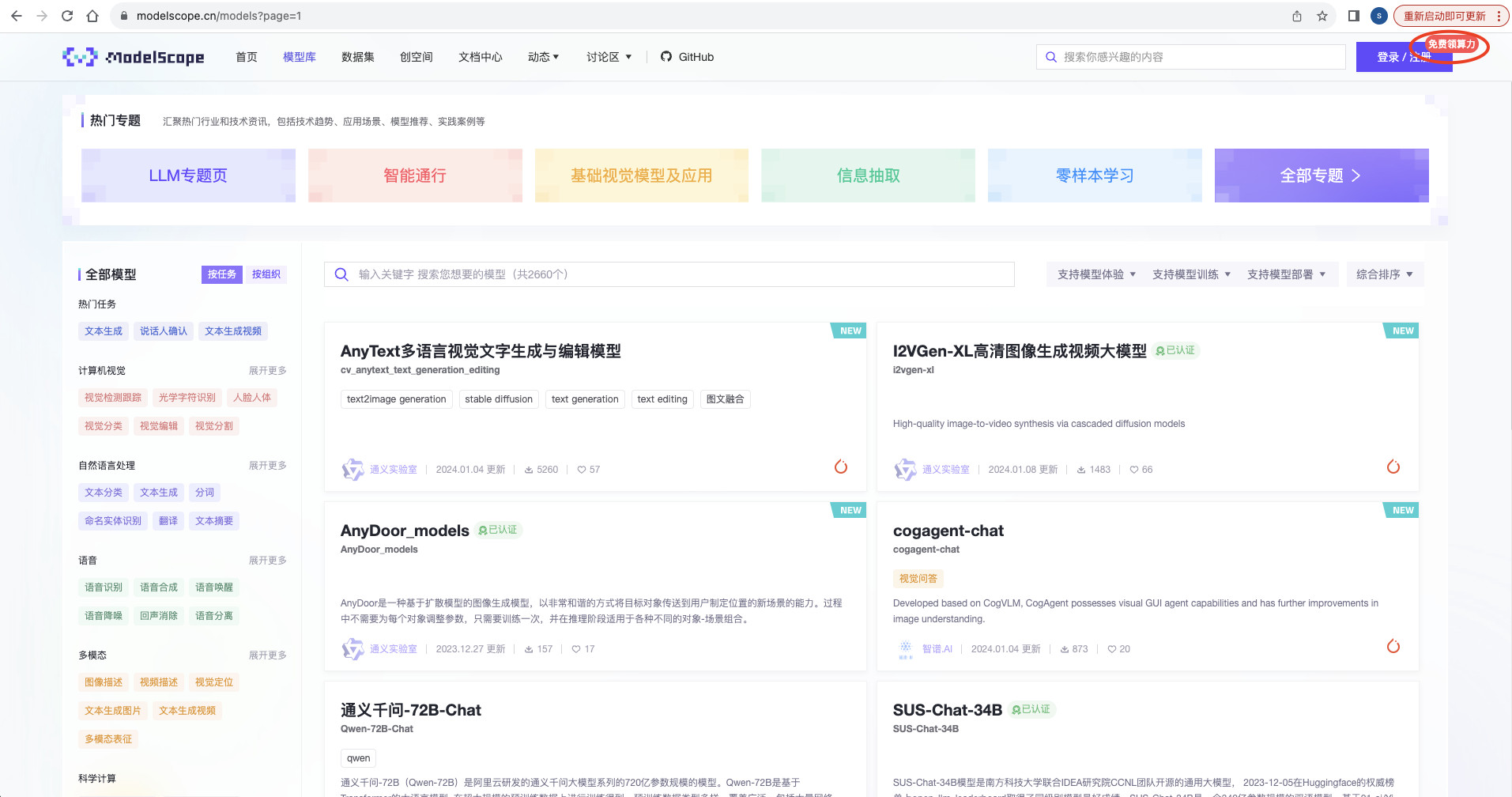Open the 智能通行 topic banner
This screenshot has width=1512, height=797.
pyautogui.click(x=415, y=176)
